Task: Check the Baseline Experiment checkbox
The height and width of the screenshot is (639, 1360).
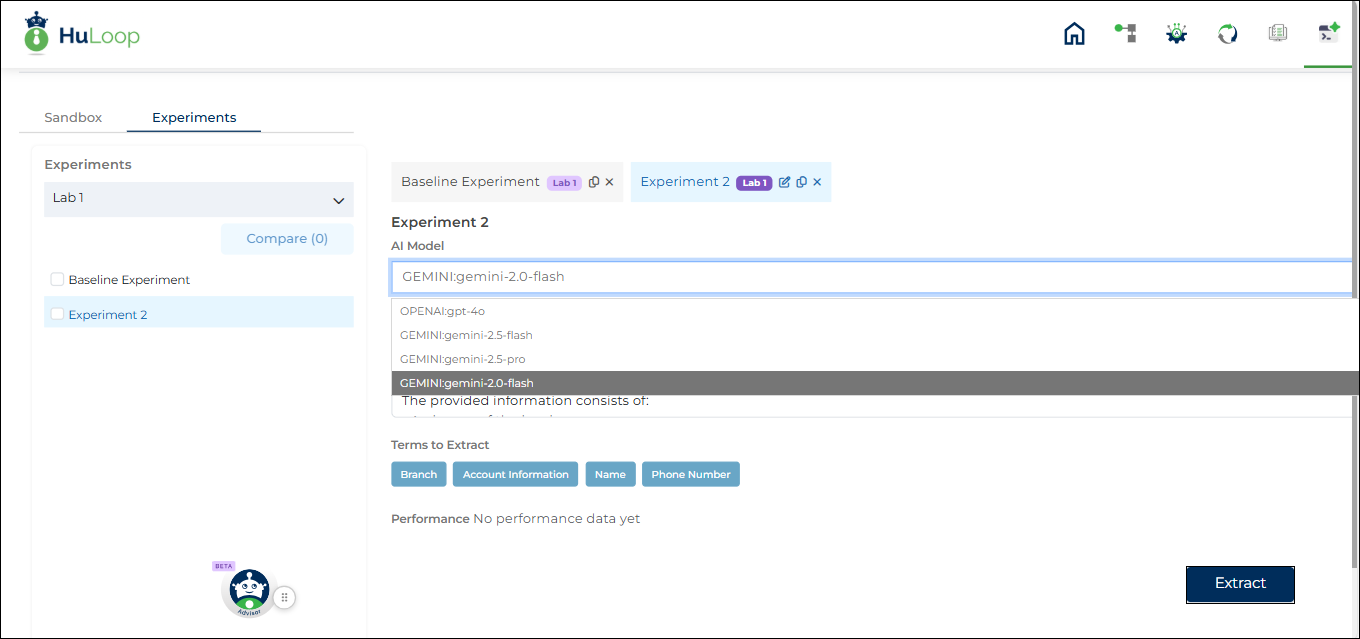Action: [x=58, y=280]
